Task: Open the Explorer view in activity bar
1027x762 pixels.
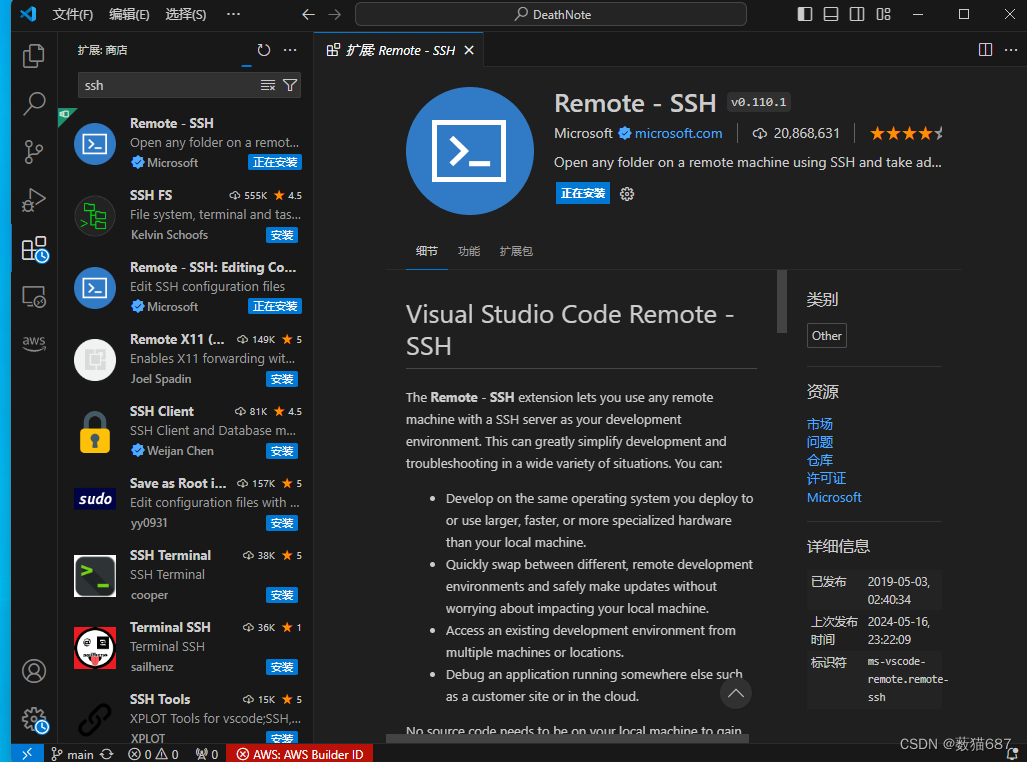Action: click(33, 56)
